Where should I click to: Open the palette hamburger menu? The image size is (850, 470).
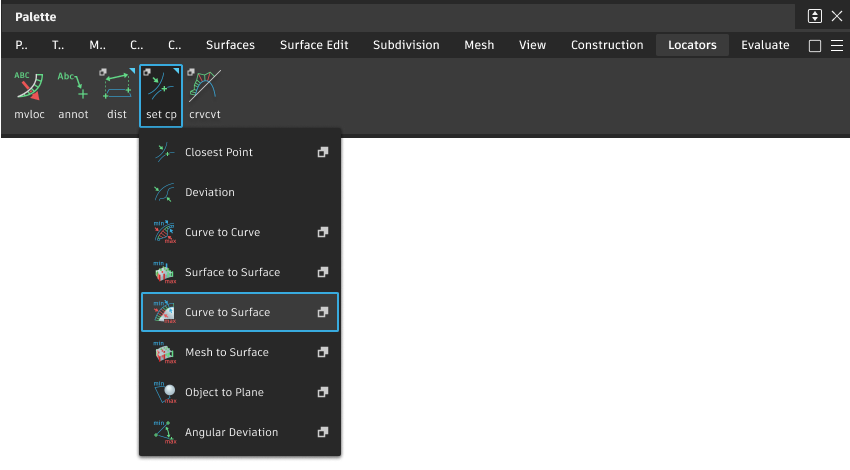tap(837, 46)
